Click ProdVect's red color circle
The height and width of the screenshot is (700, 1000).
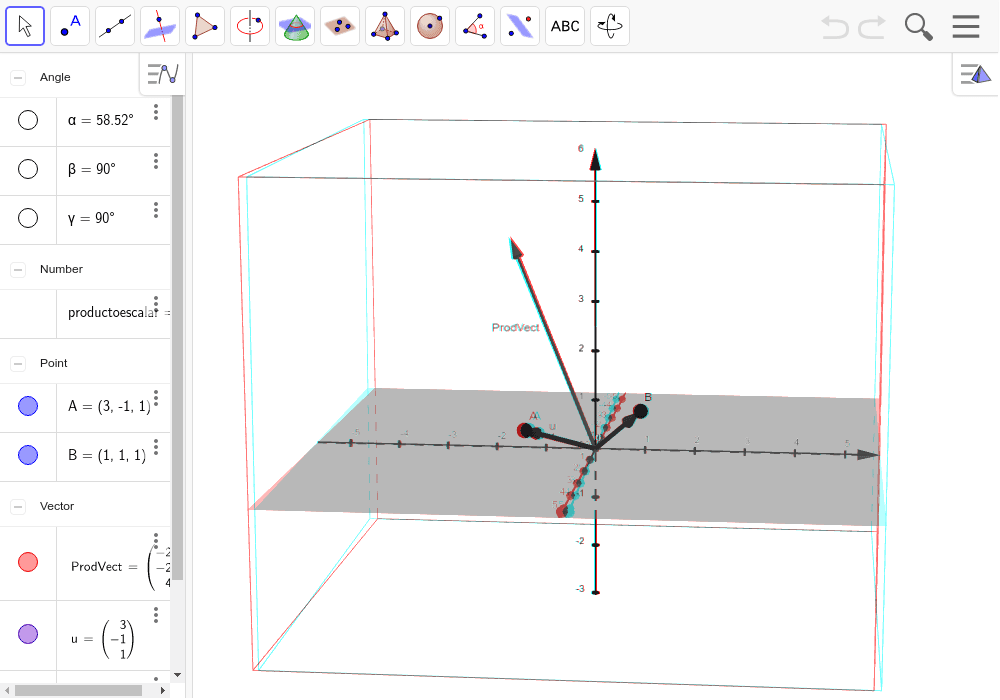pyautogui.click(x=28, y=562)
